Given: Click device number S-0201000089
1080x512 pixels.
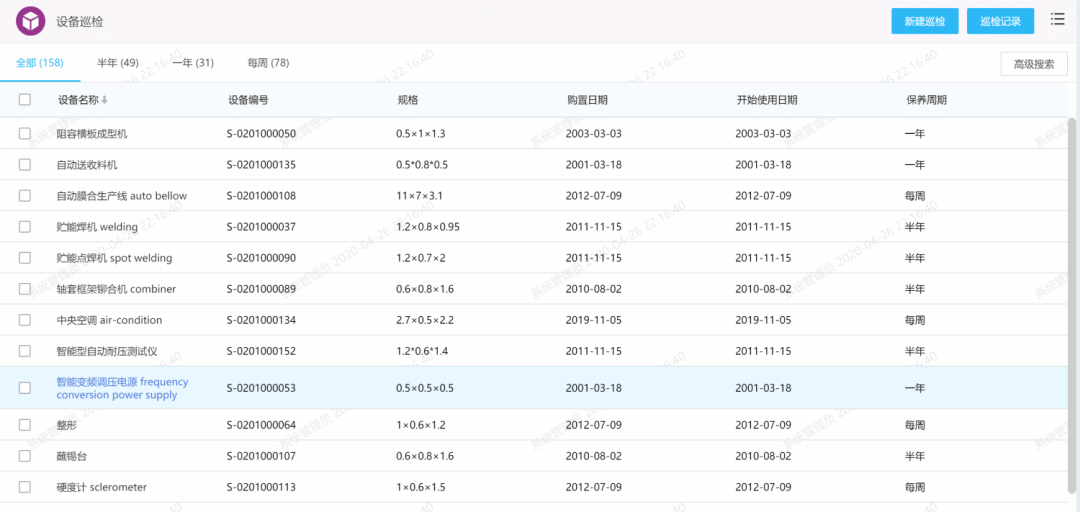Looking at the screenshot, I should click(x=261, y=289).
